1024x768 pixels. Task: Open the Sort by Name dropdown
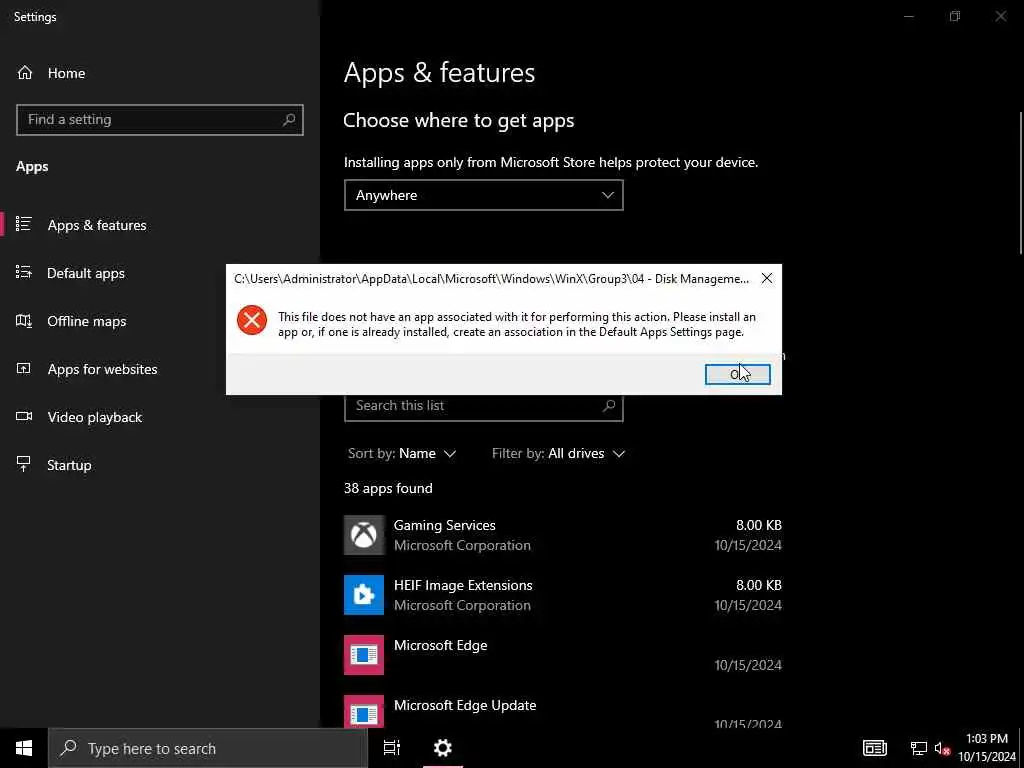pyautogui.click(x=402, y=453)
